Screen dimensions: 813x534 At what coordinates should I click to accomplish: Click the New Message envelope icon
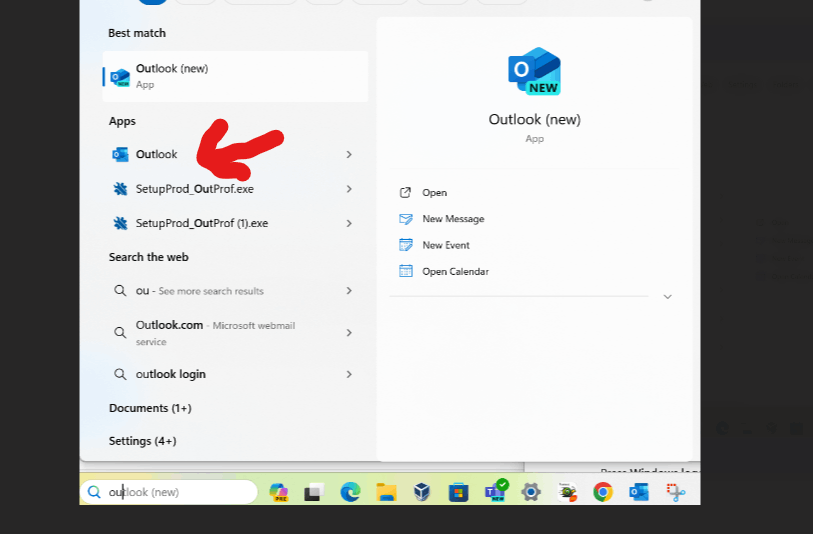(x=405, y=219)
